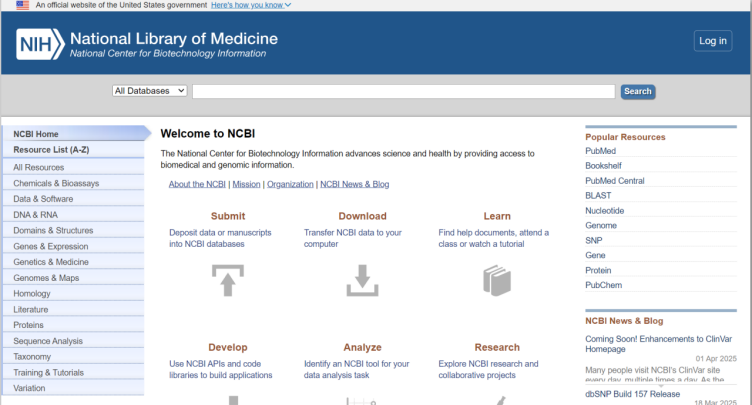This screenshot has height=405, width=752.
Task: Click the Download arrow tray icon
Action: tap(363, 280)
